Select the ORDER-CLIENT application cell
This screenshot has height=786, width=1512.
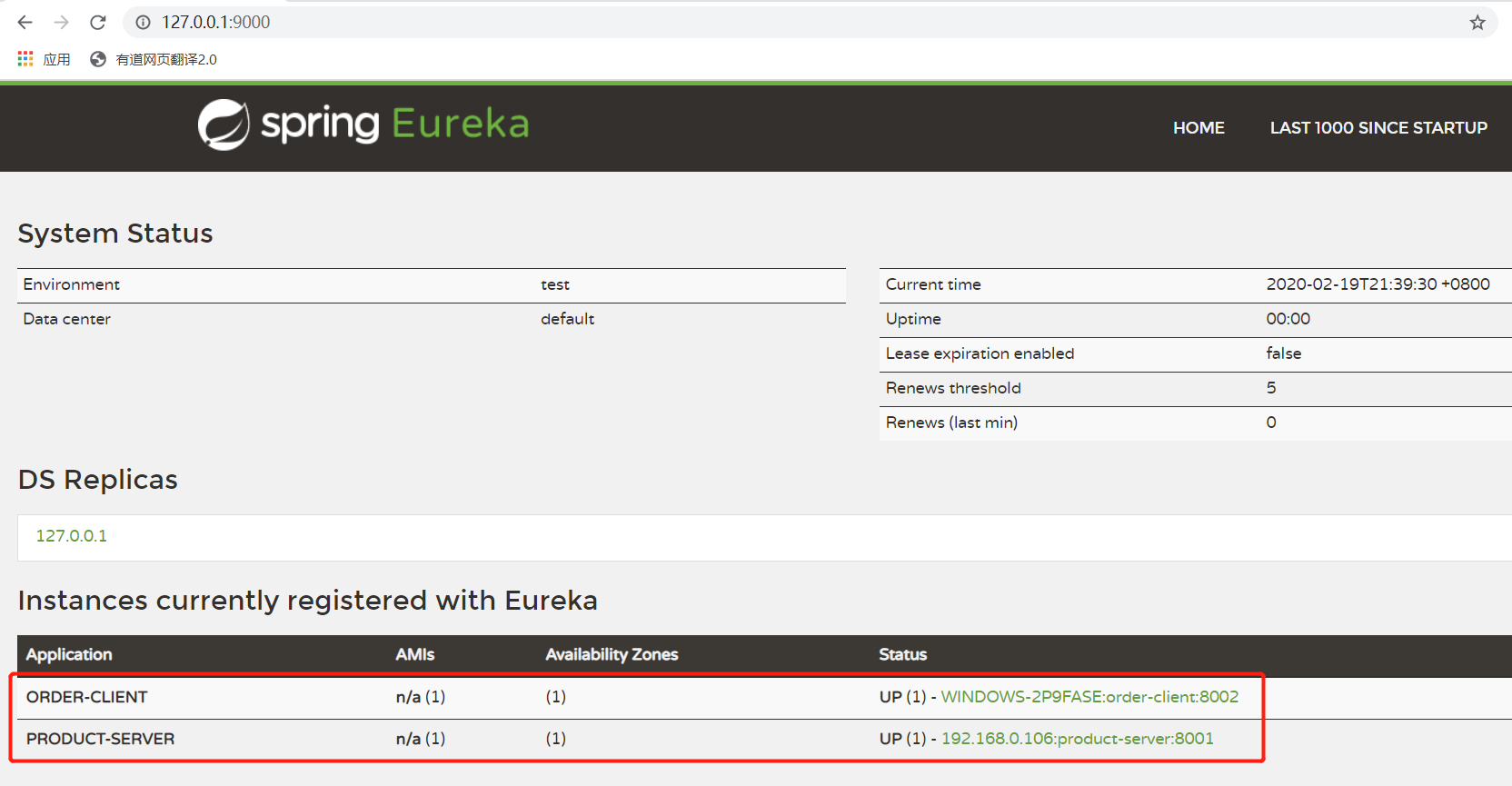coord(87,697)
